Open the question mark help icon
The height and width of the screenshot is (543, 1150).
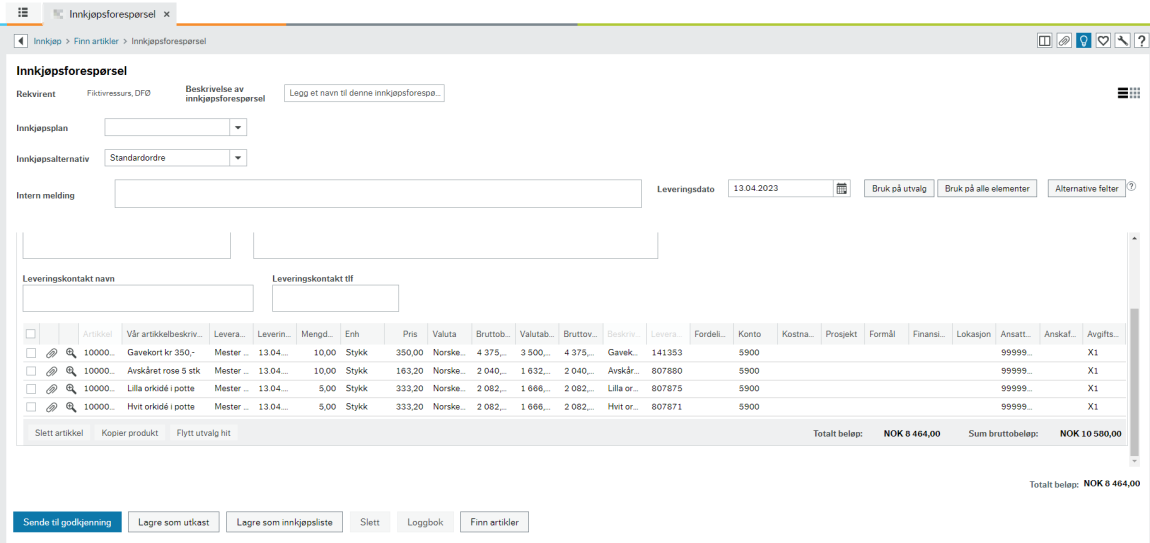tap(1140, 41)
